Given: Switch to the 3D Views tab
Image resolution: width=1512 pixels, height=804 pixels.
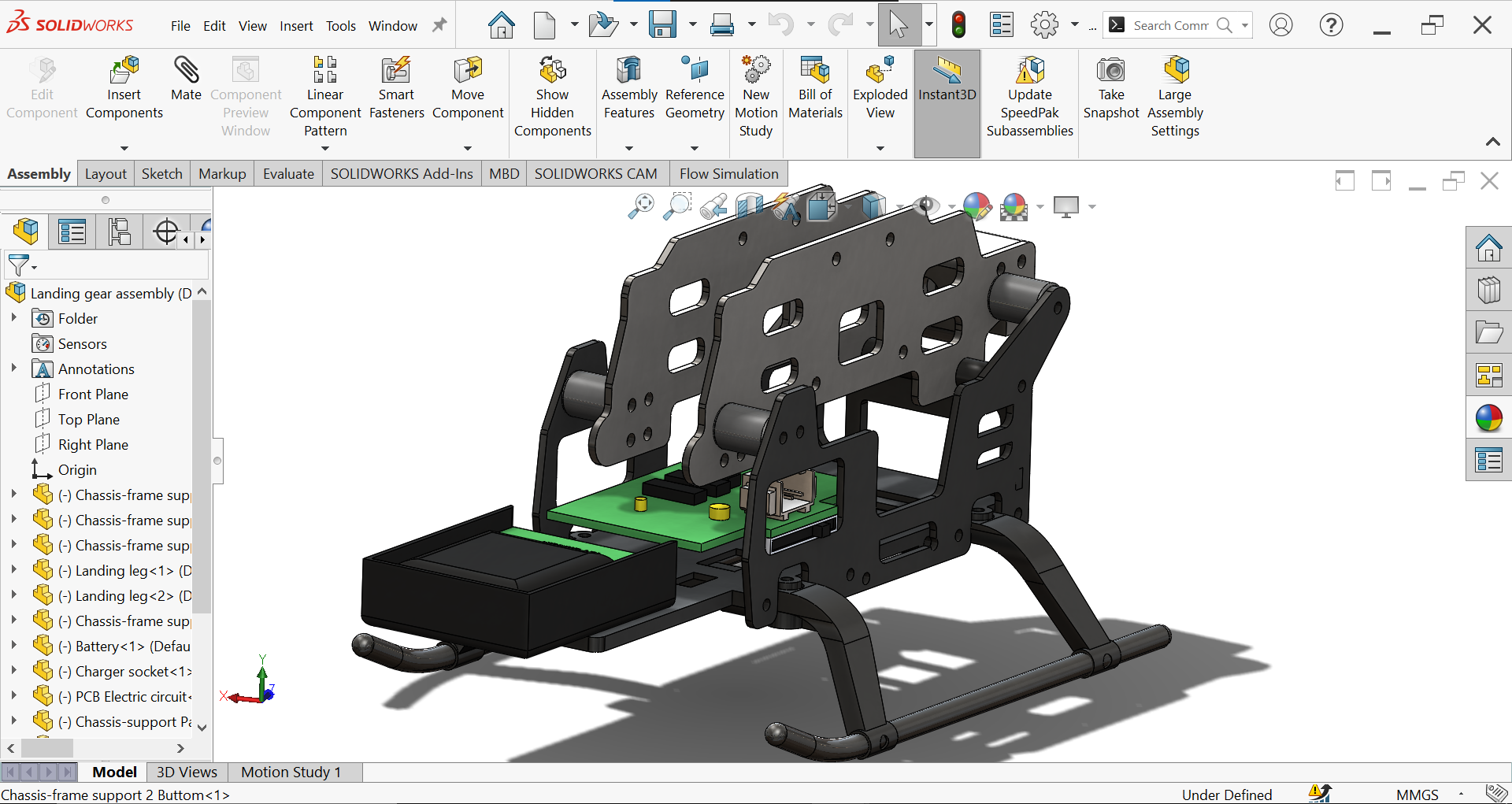Looking at the screenshot, I should 187,773.
